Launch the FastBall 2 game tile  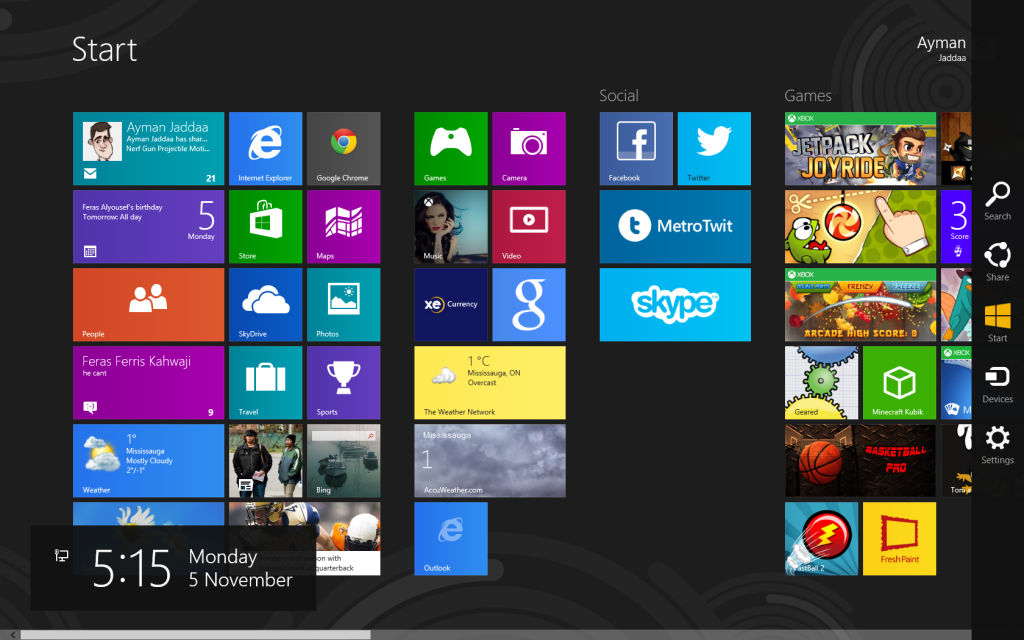coord(822,539)
